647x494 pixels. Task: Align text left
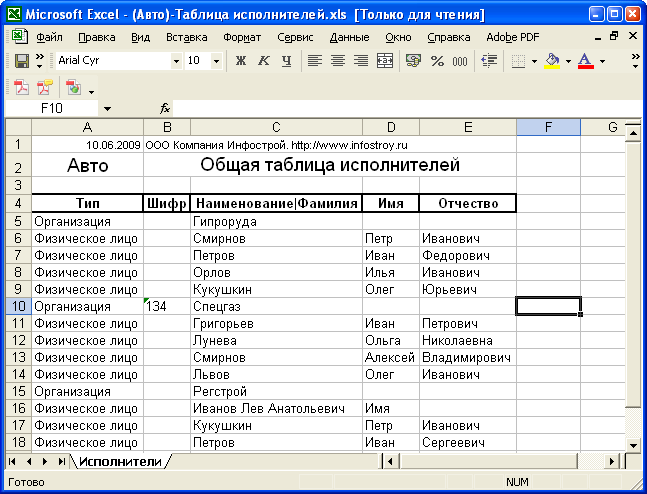(x=314, y=61)
